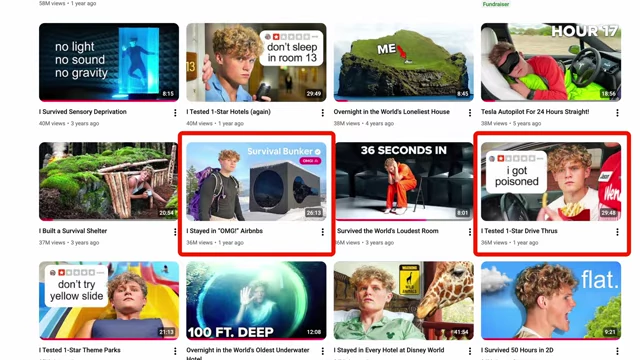Open options menu for Every Hotel at Disney World
The width and height of the screenshot is (640, 360).
pos(470,351)
